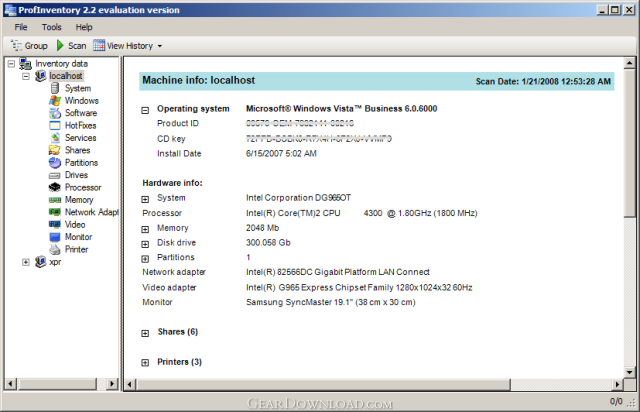Select the System icon in tree
The height and width of the screenshot is (412, 640).
55,88
